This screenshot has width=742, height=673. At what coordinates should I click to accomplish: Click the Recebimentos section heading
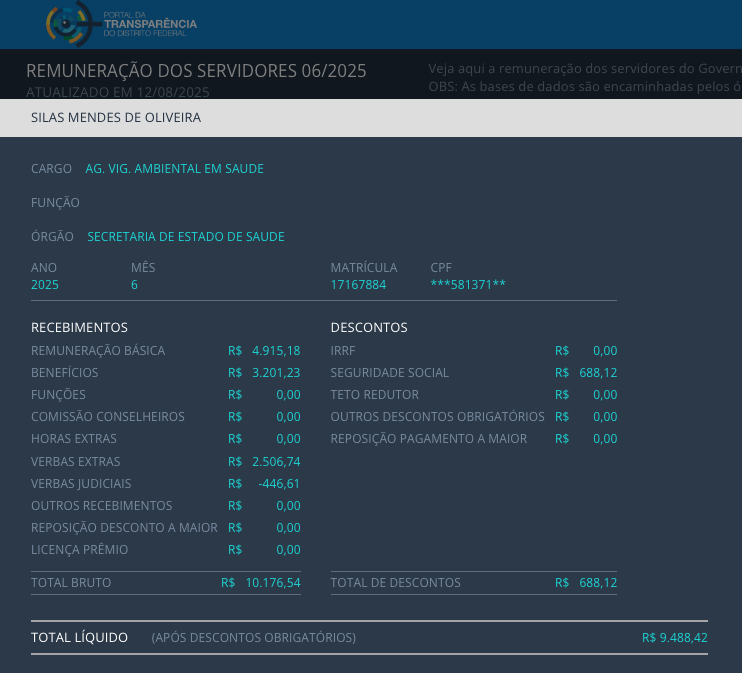click(79, 328)
